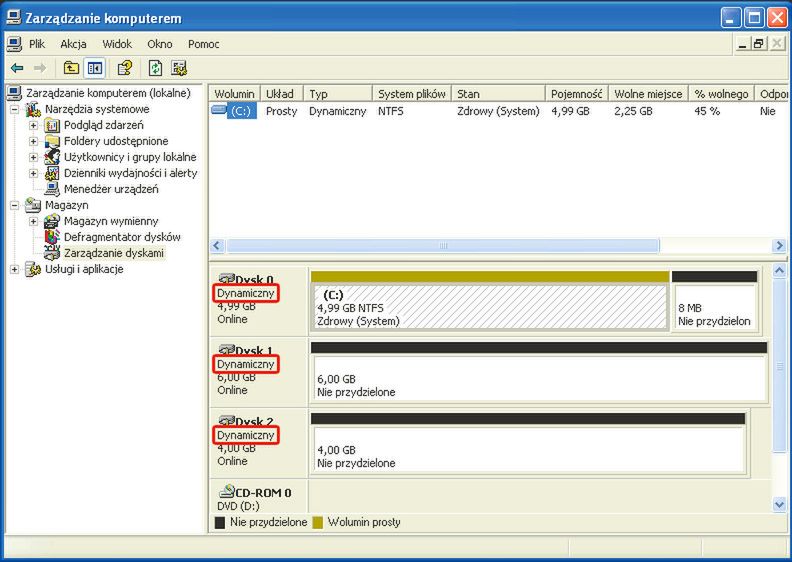792x562 pixels.
Task: Sort by the Wolne miejsce column header
Action: coord(649,94)
